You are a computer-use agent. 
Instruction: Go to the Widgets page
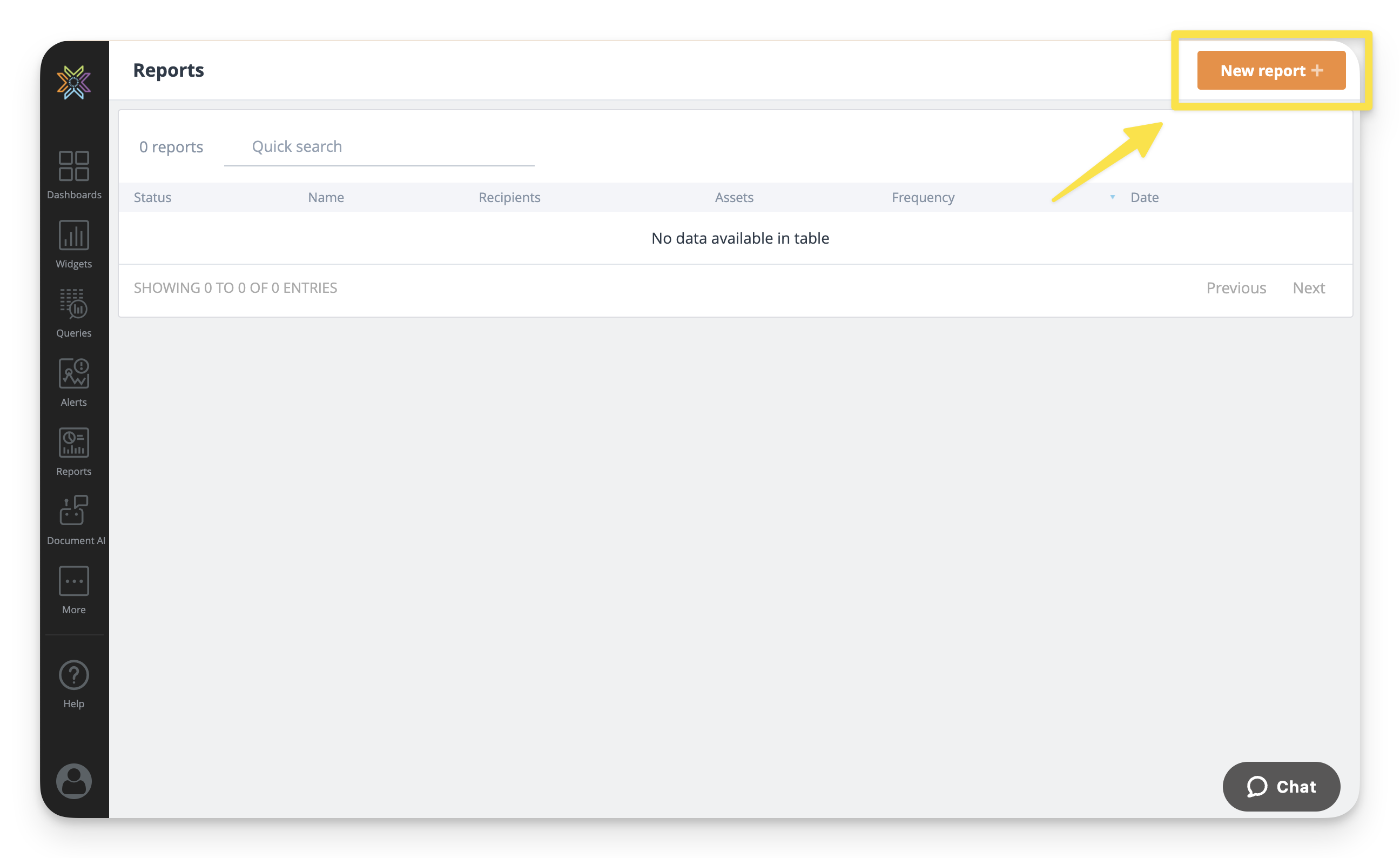[74, 243]
